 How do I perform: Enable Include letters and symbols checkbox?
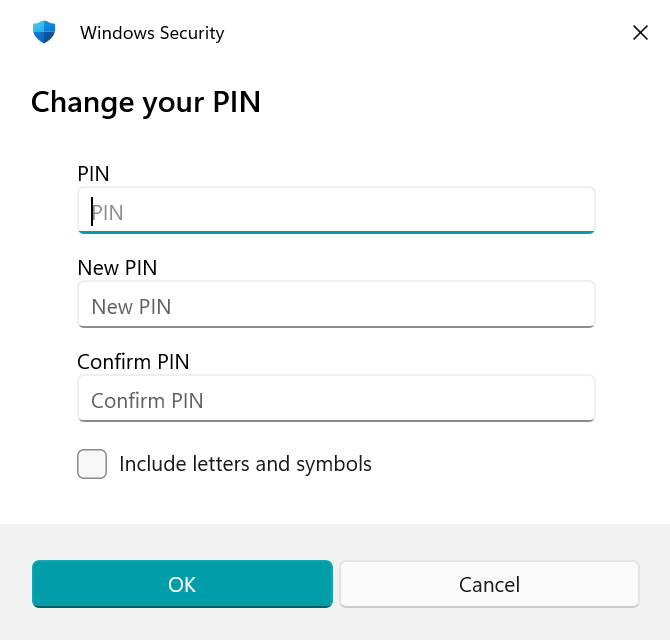[92, 464]
